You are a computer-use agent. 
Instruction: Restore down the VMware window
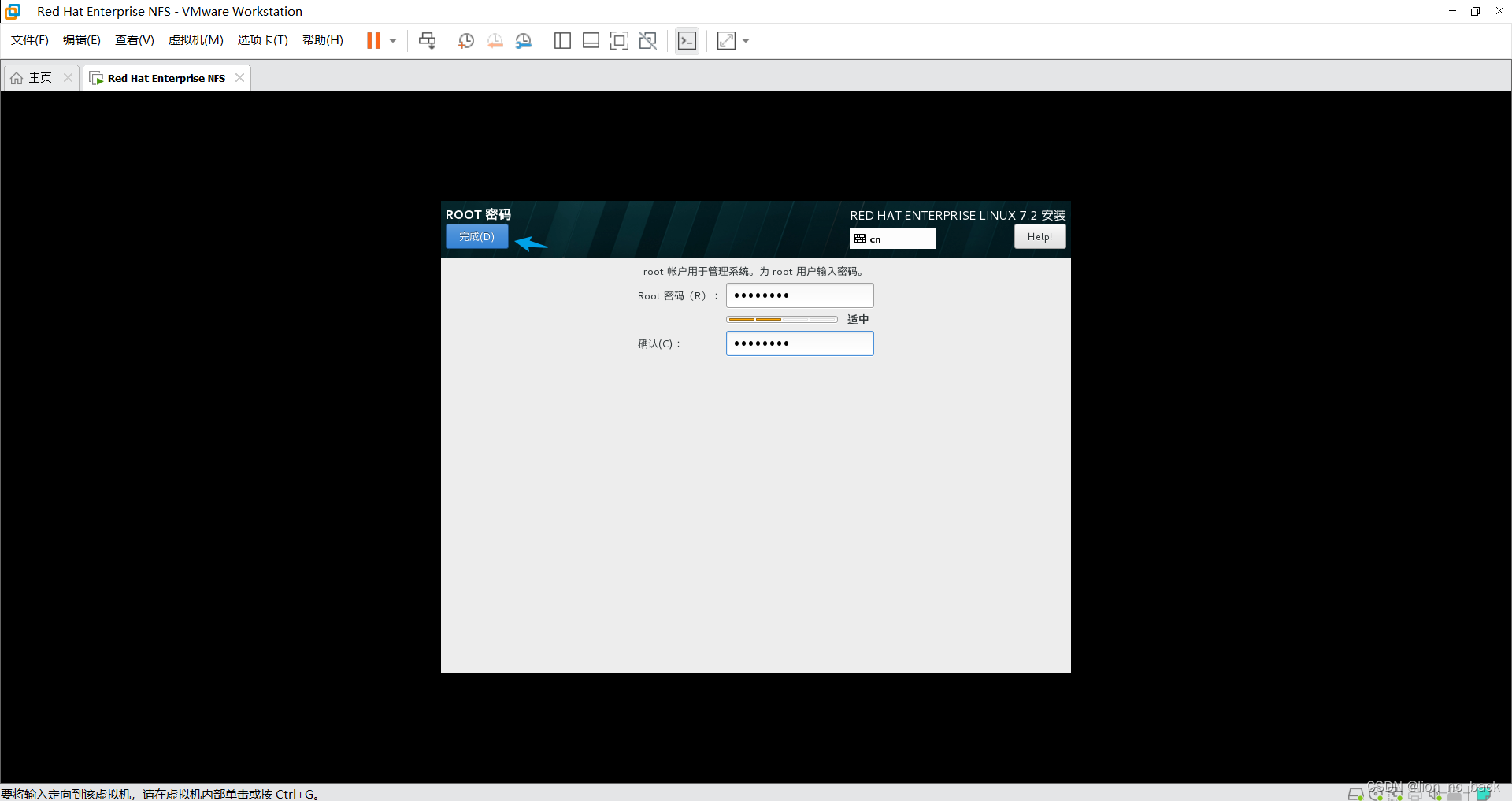pyautogui.click(x=1475, y=11)
